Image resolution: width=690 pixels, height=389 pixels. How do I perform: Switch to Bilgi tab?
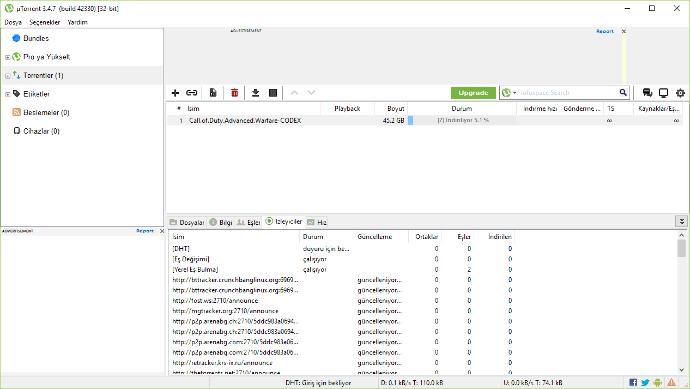tap(221, 222)
